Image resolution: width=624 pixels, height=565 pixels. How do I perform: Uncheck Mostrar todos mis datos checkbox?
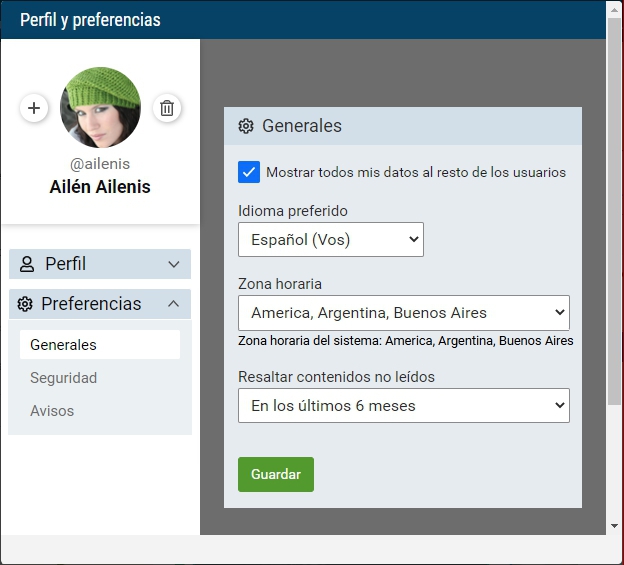pos(249,172)
